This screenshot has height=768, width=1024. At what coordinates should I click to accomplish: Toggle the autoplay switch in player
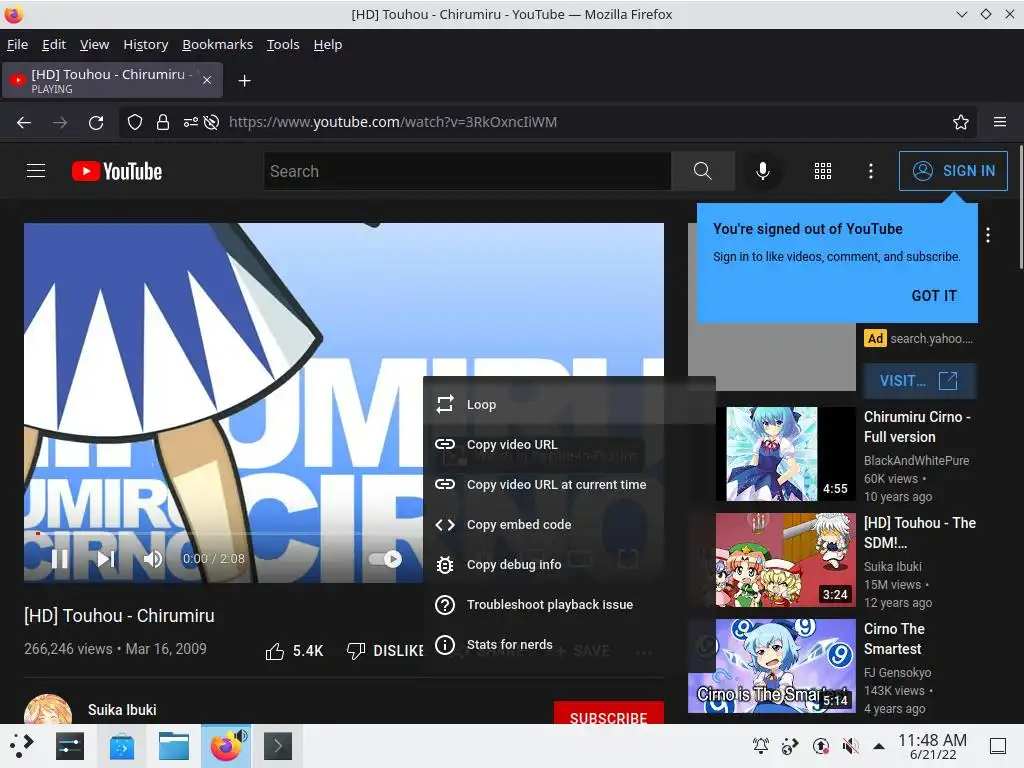click(x=385, y=559)
